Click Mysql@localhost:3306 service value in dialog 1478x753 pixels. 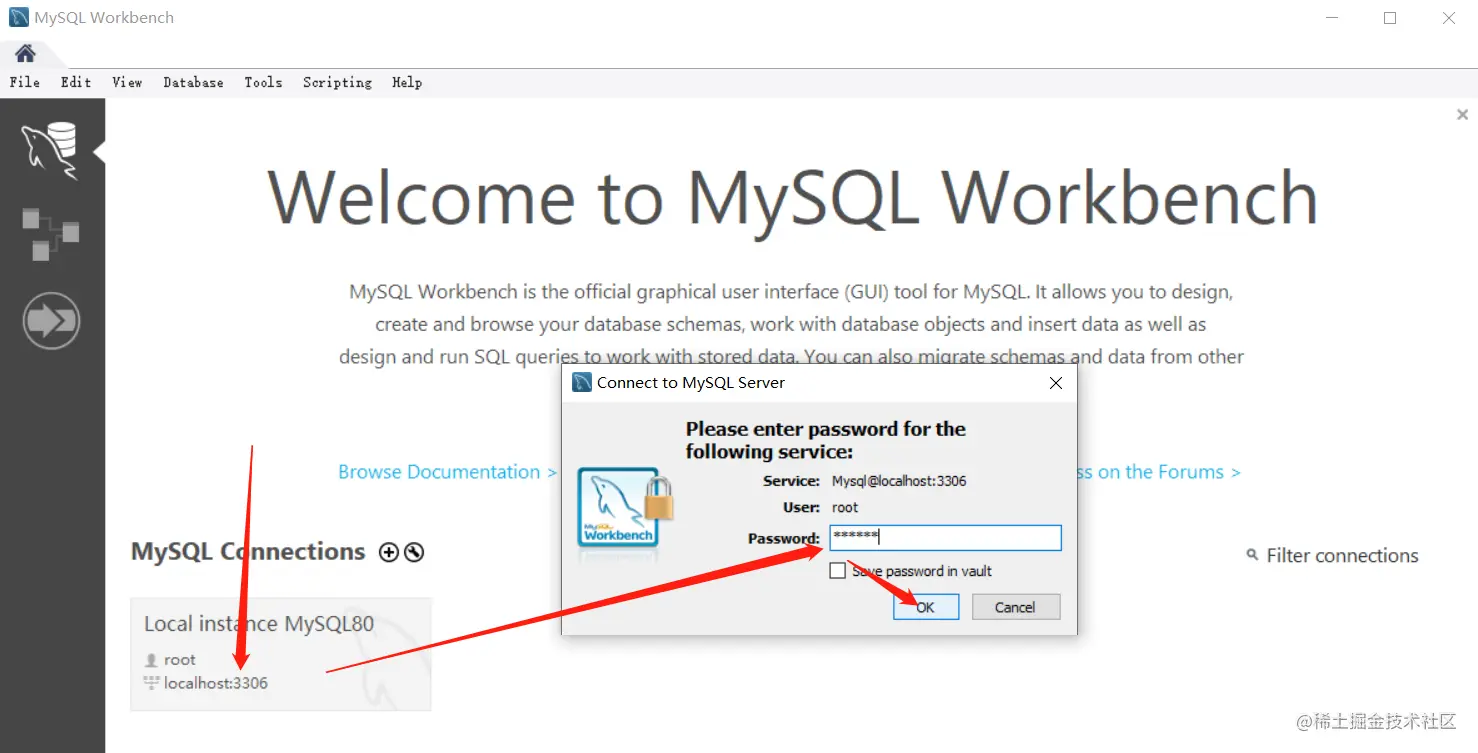click(899, 481)
